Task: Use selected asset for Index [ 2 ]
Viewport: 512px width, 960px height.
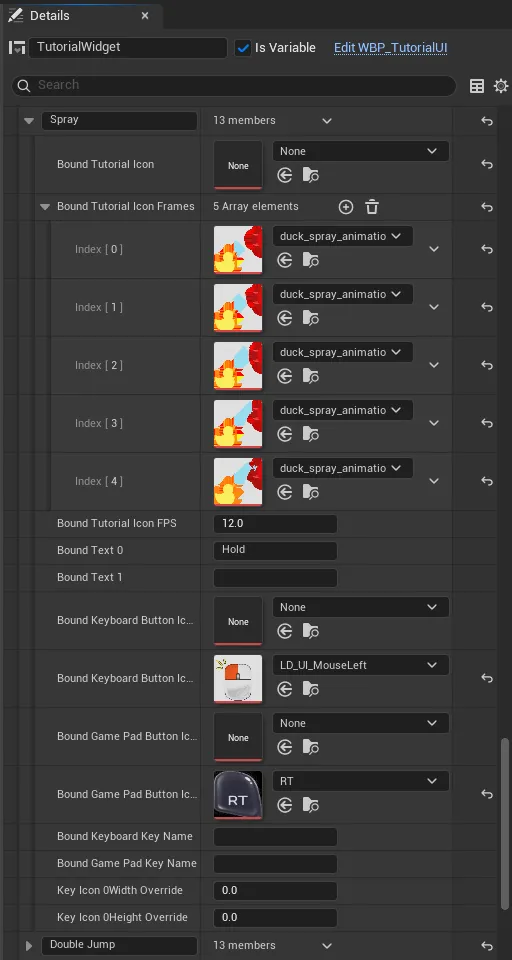Action: tap(285, 376)
